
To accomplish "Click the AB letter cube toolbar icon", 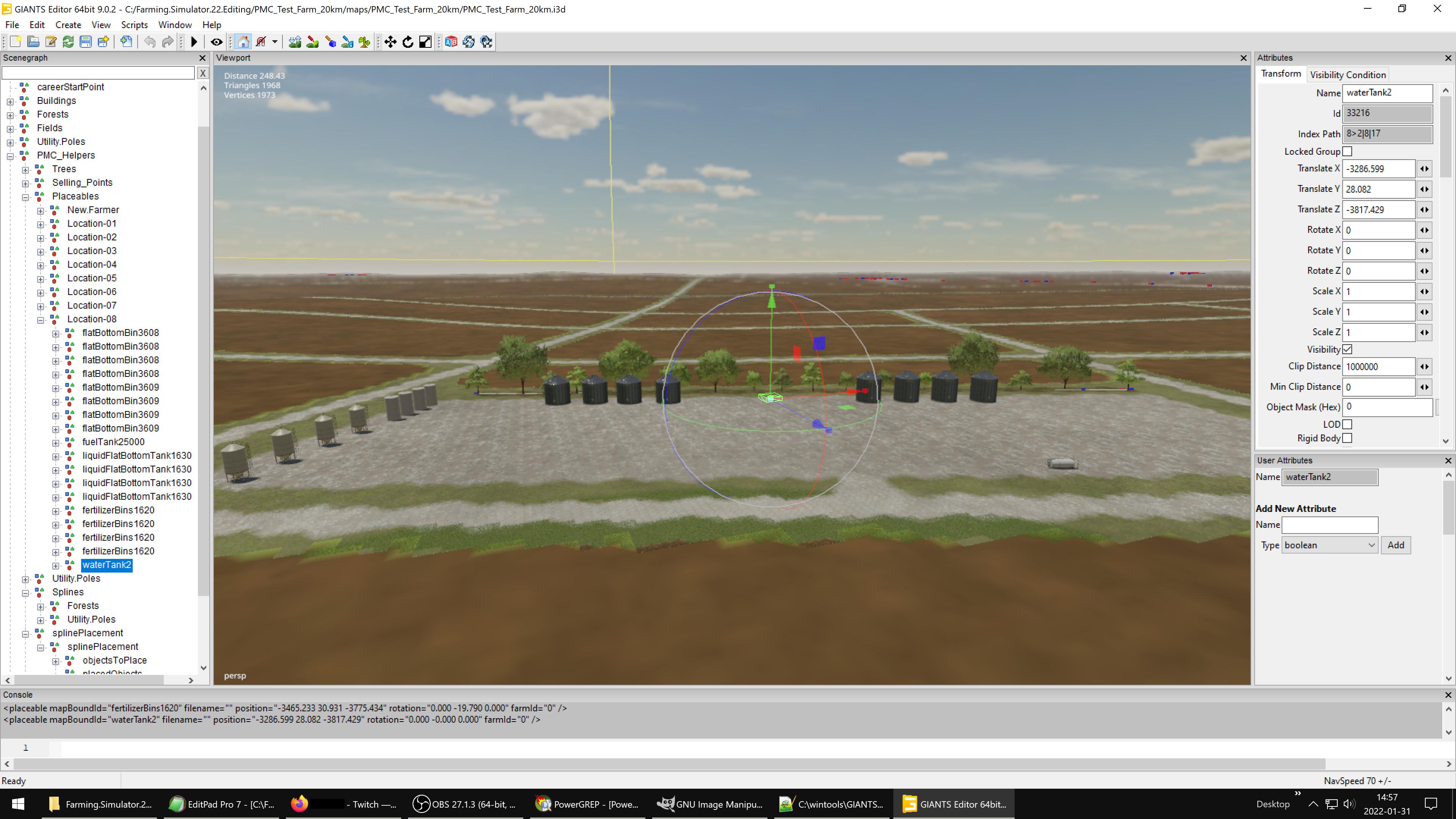I will pos(451,42).
